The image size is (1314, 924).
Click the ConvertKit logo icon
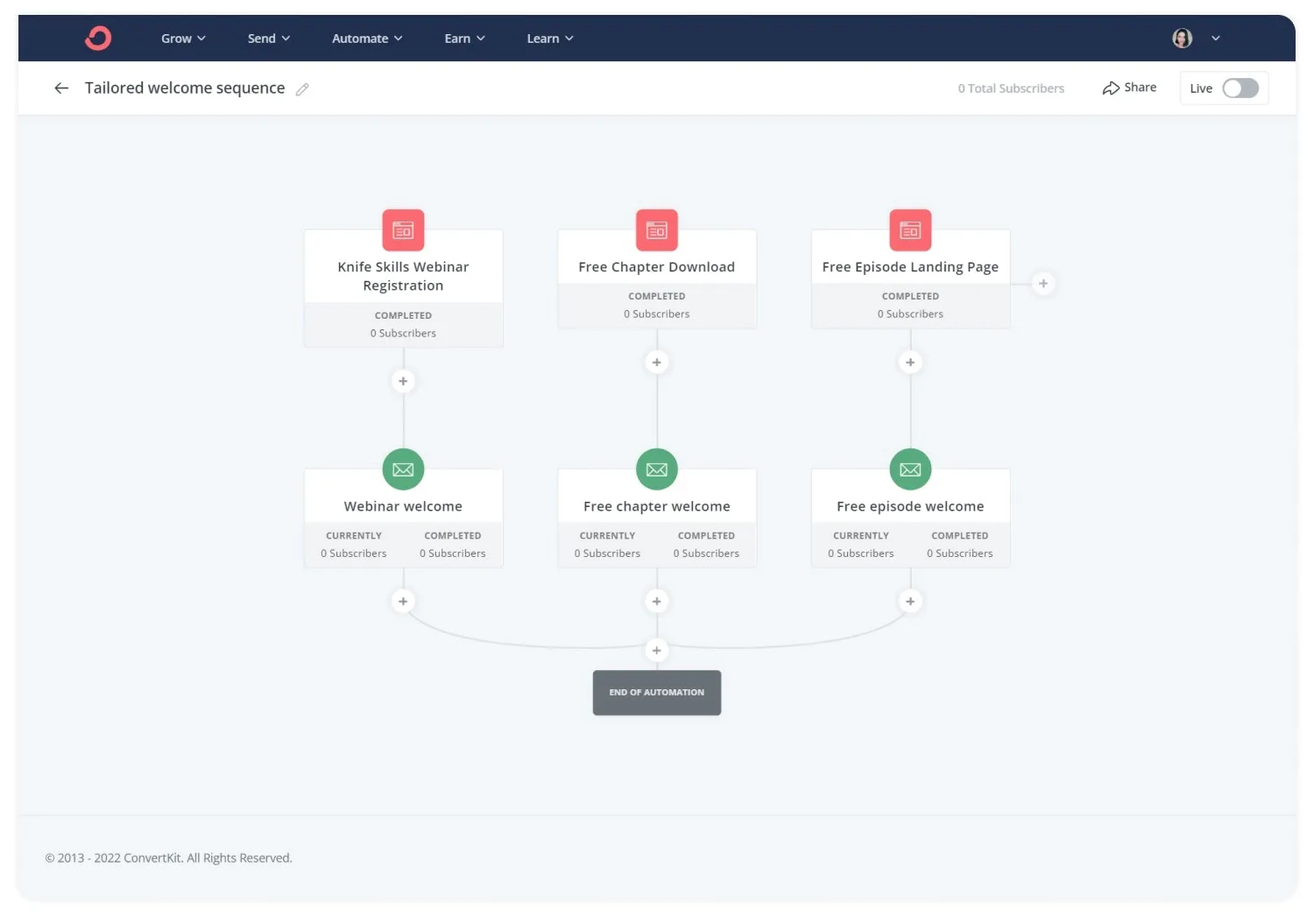[98, 39]
